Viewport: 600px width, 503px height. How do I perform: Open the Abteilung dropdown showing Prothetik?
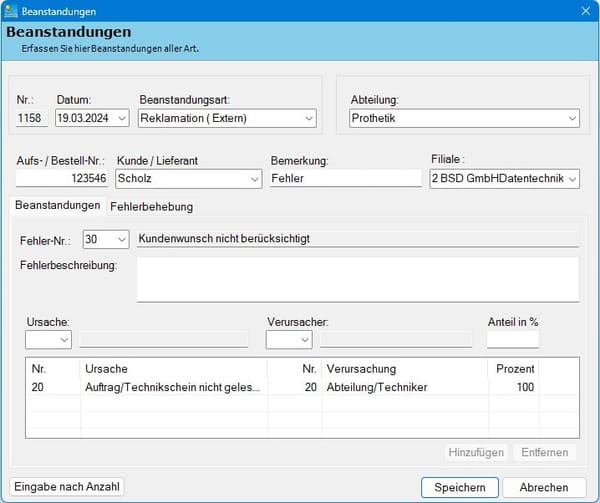click(572, 118)
